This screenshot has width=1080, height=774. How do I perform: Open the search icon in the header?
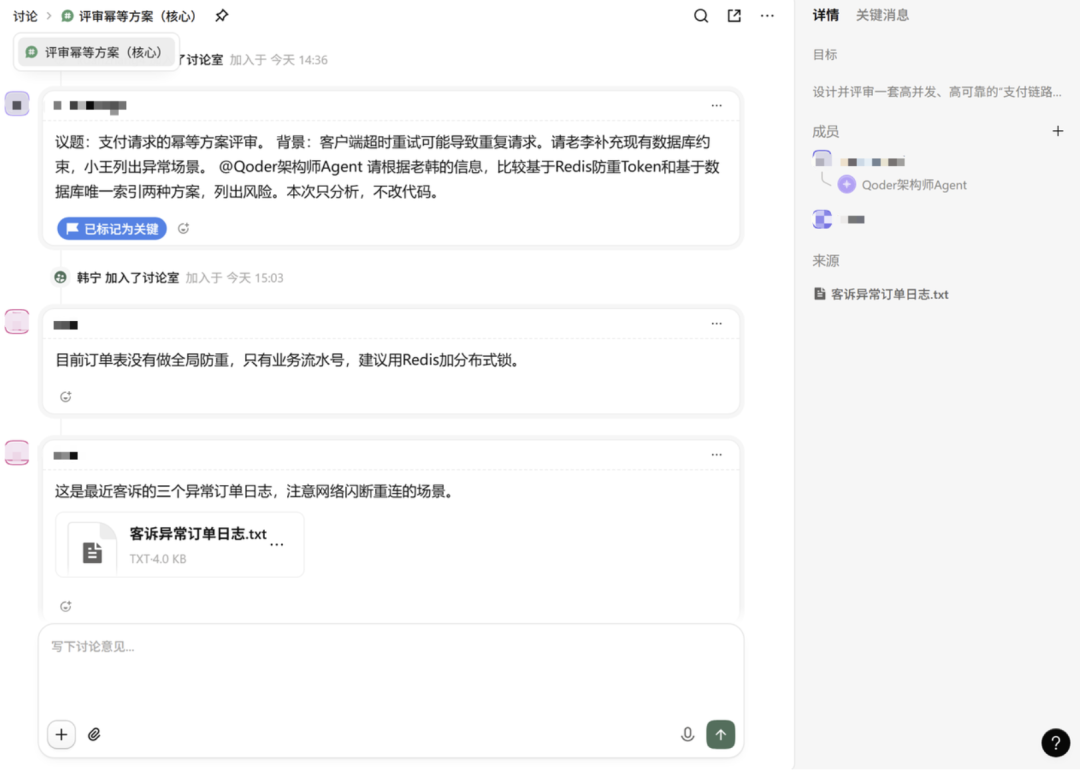pos(700,16)
